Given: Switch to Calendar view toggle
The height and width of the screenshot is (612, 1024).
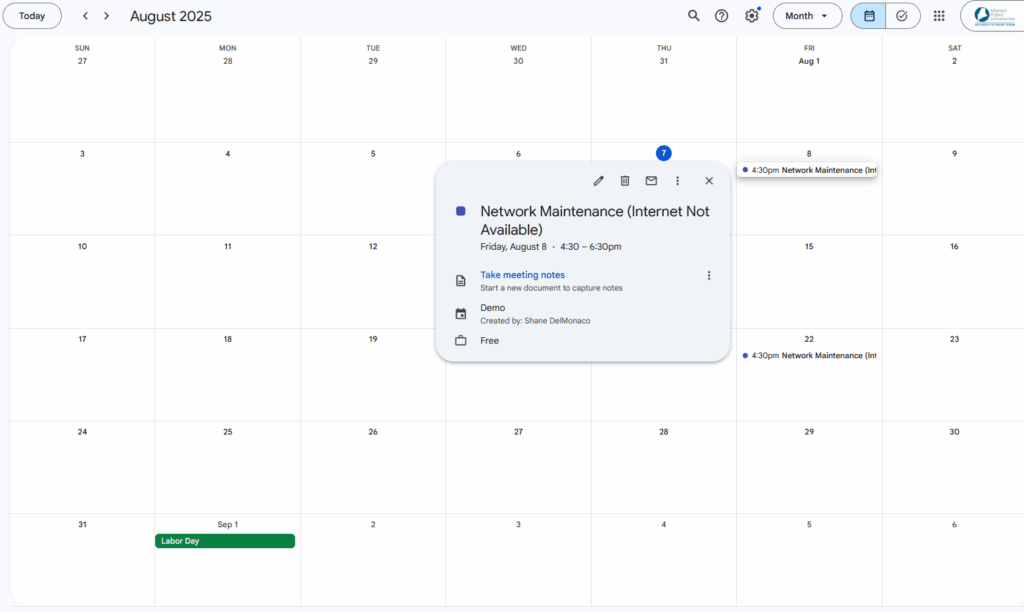Looking at the screenshot, I should coord(869,16).
